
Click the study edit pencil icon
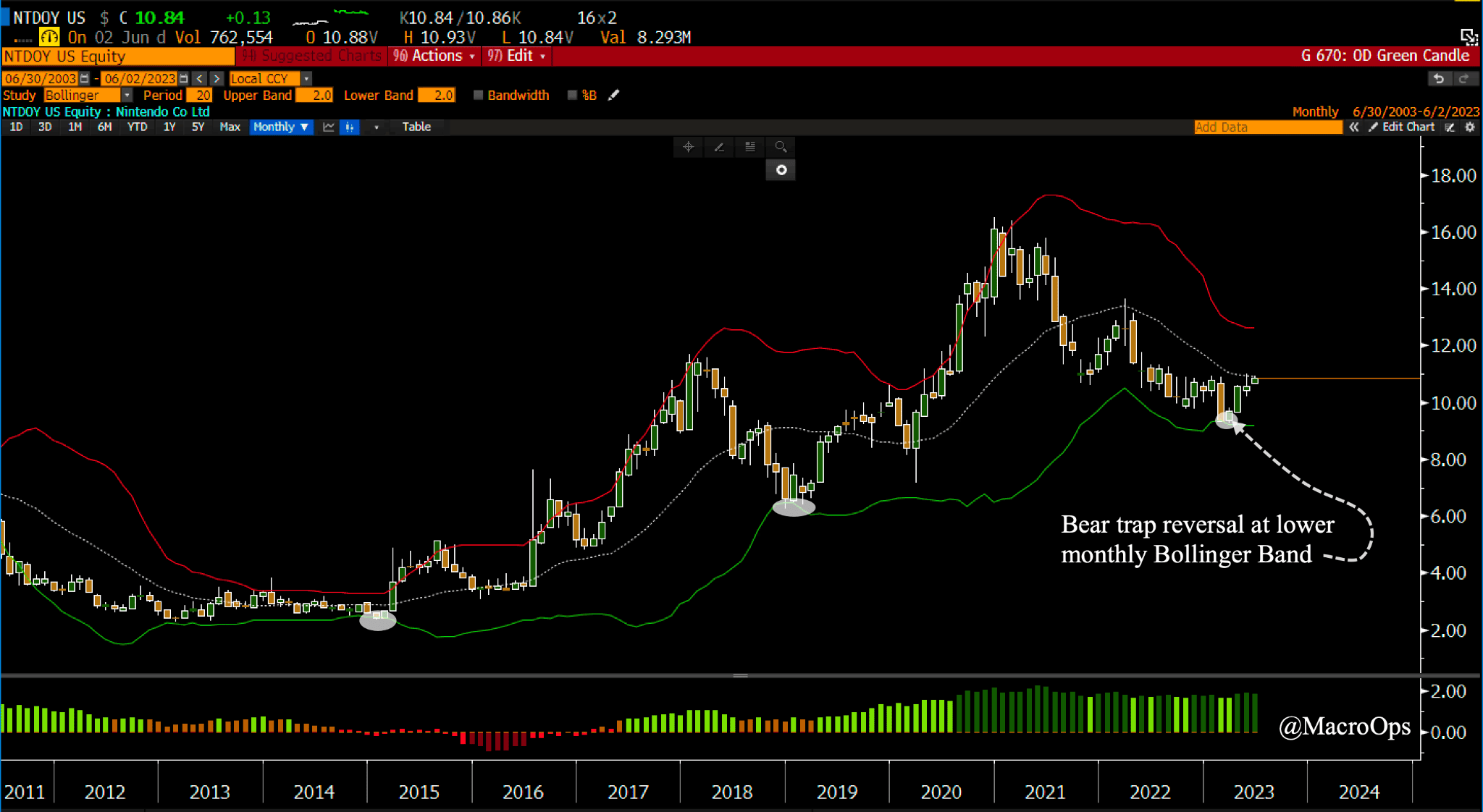pyautogui.click(x=613, y=95)
